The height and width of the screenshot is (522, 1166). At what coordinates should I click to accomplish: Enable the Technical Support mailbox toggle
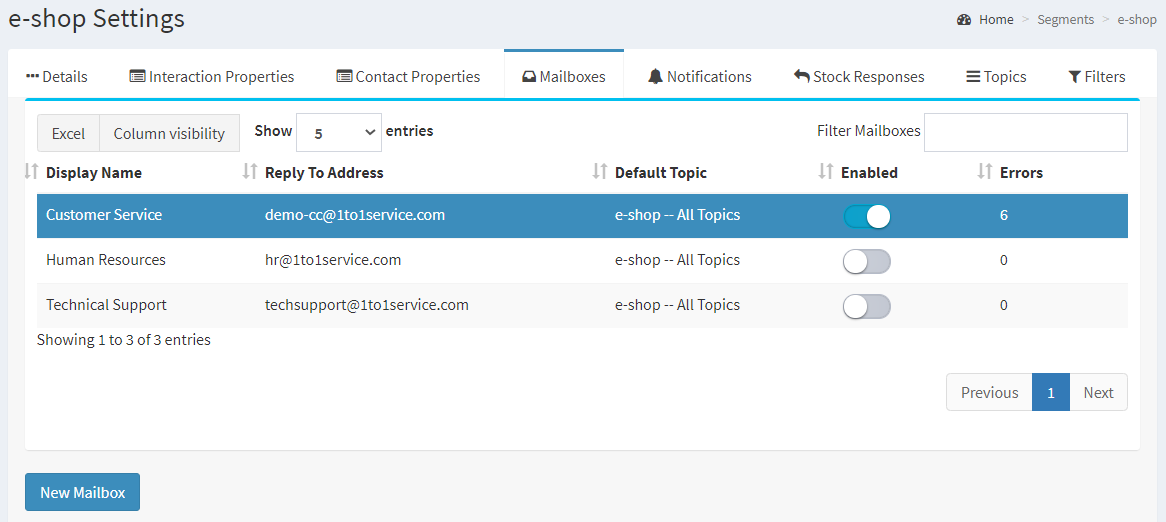(x=867, y=306)
